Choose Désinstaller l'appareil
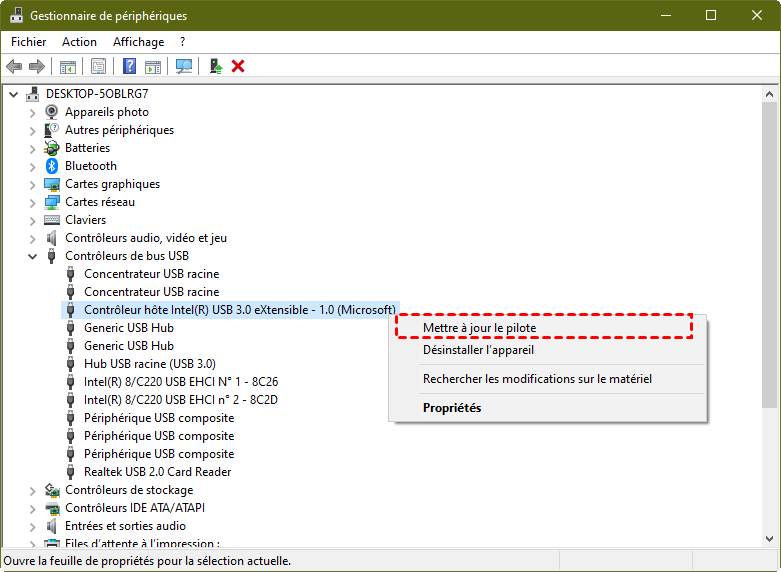Viewport: 781px width, 572px height. (548, 350)
